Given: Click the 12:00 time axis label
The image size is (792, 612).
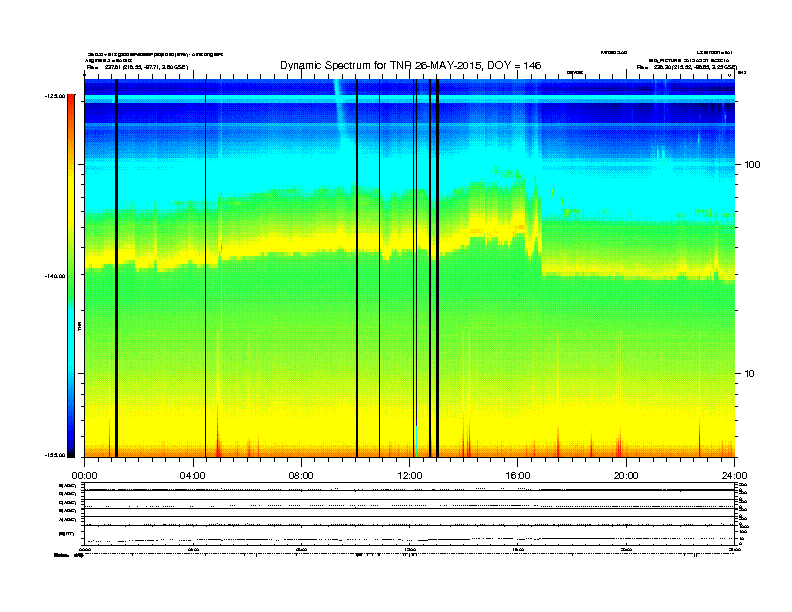Looking at the screenshot, I should 410,476.
